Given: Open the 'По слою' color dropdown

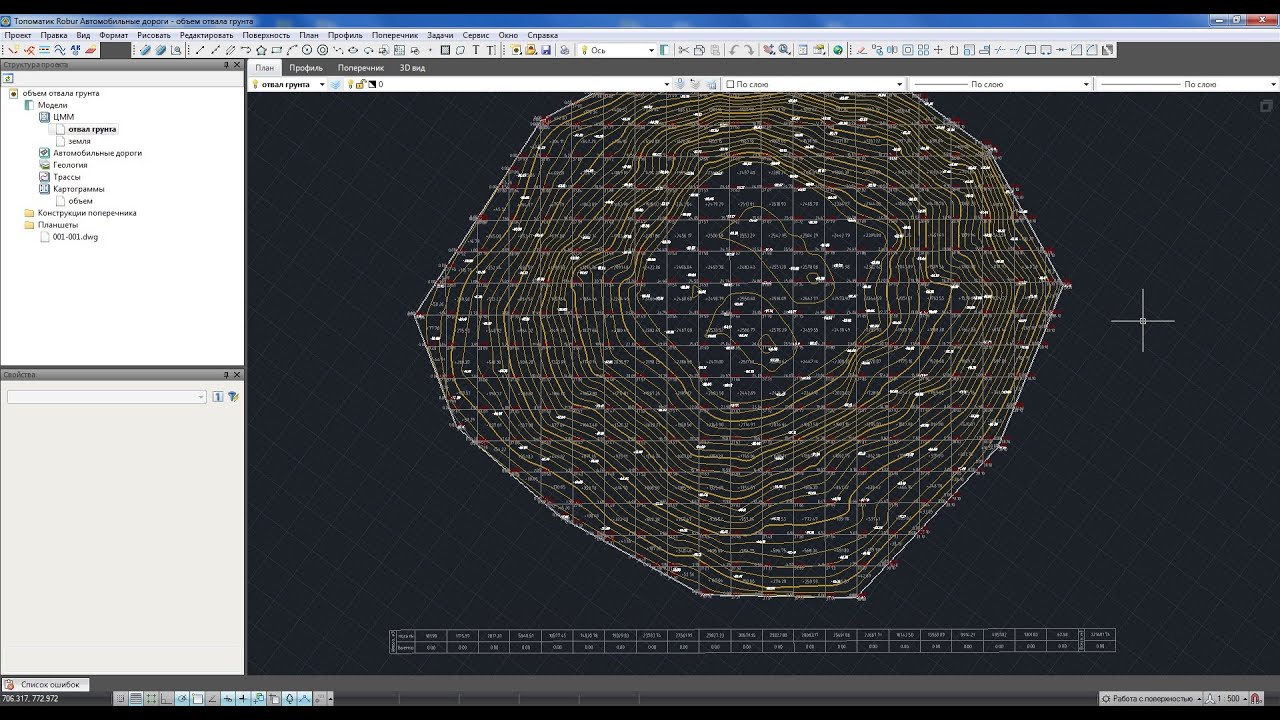Looking at the screenshot, I should point(815,84).
